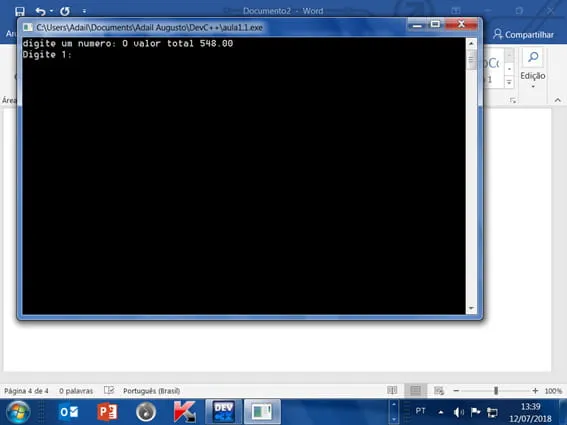This screenshot has height=425, width=567.
Task: Switch to Read Mode view in status bar
Action: [392, 390]
